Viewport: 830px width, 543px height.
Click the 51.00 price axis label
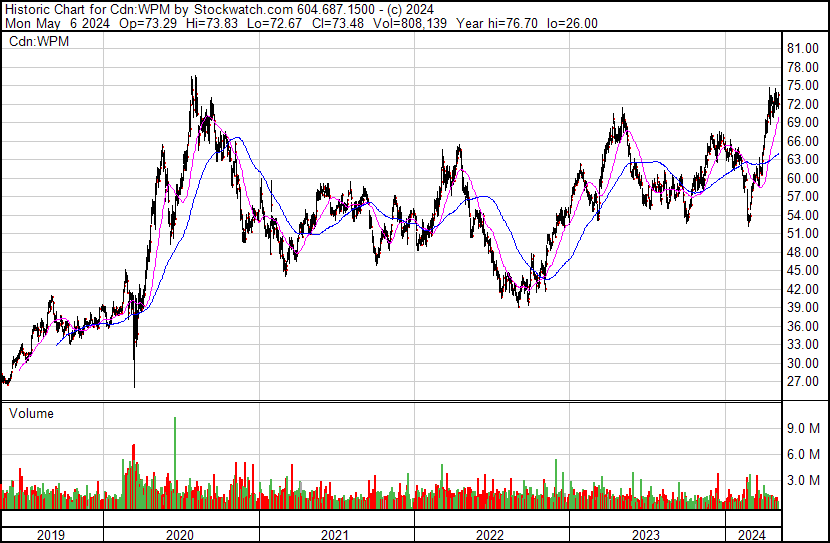point(803,233)
